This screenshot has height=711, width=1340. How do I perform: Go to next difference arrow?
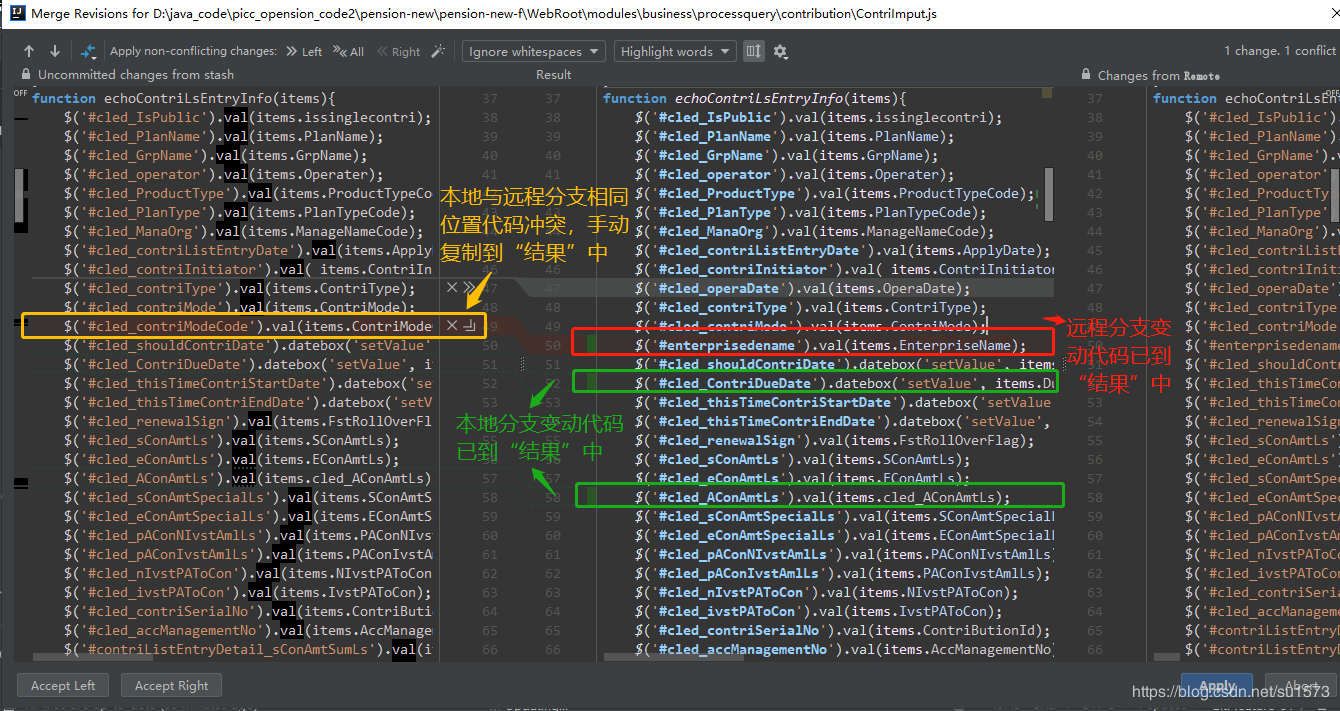pyautogui.click(x=54, y=51)
